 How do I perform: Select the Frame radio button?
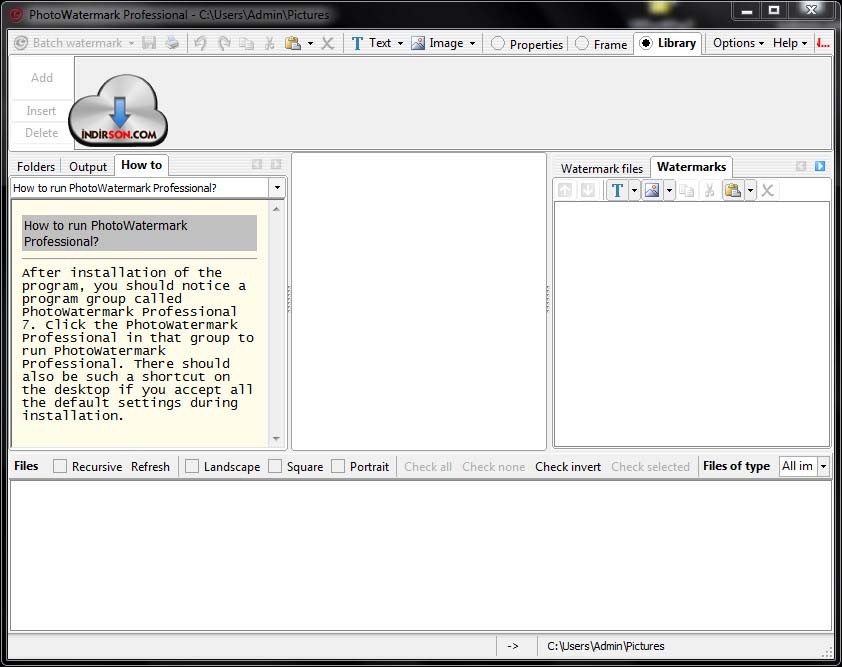coord(582,44)
